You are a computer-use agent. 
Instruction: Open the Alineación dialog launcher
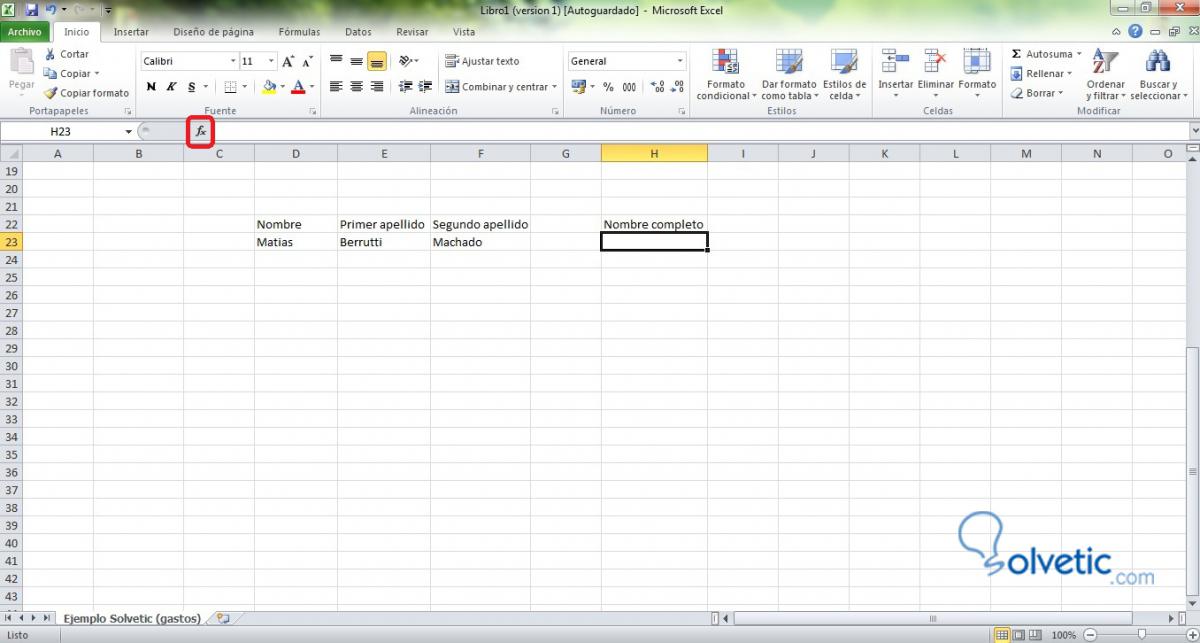tap(555, 112)
